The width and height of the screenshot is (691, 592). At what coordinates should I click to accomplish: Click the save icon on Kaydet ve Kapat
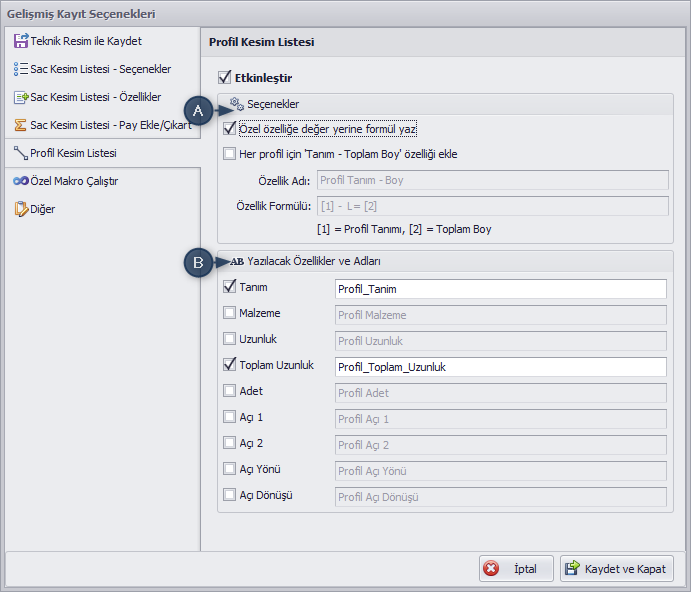click(572, 568)
